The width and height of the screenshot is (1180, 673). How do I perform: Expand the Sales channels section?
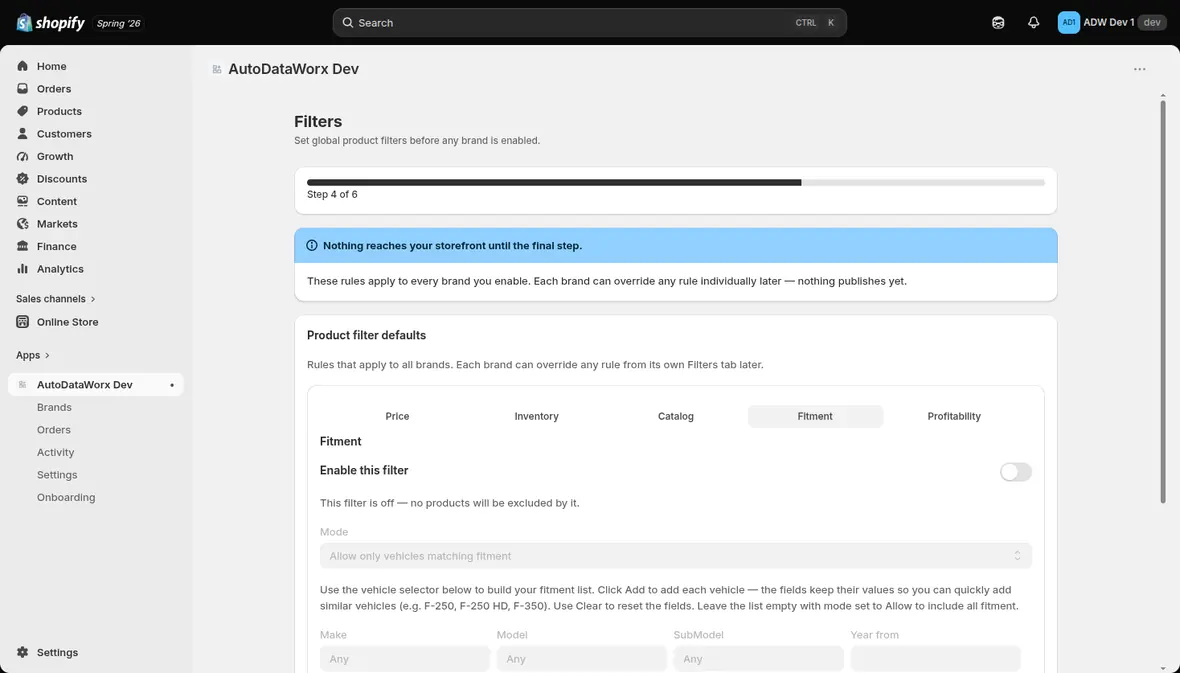[56, 299]
